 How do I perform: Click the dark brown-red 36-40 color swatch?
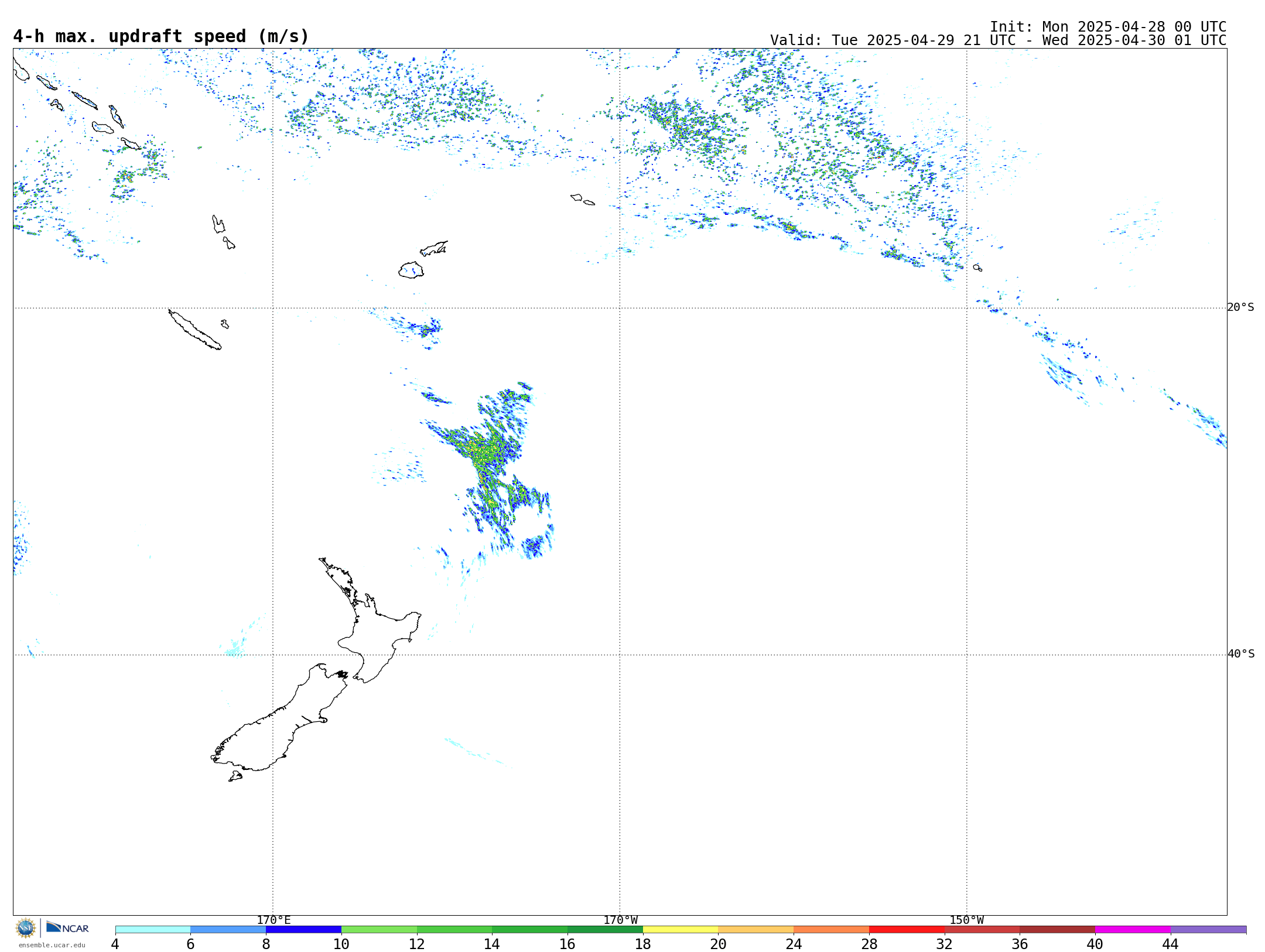point(1058,930)
